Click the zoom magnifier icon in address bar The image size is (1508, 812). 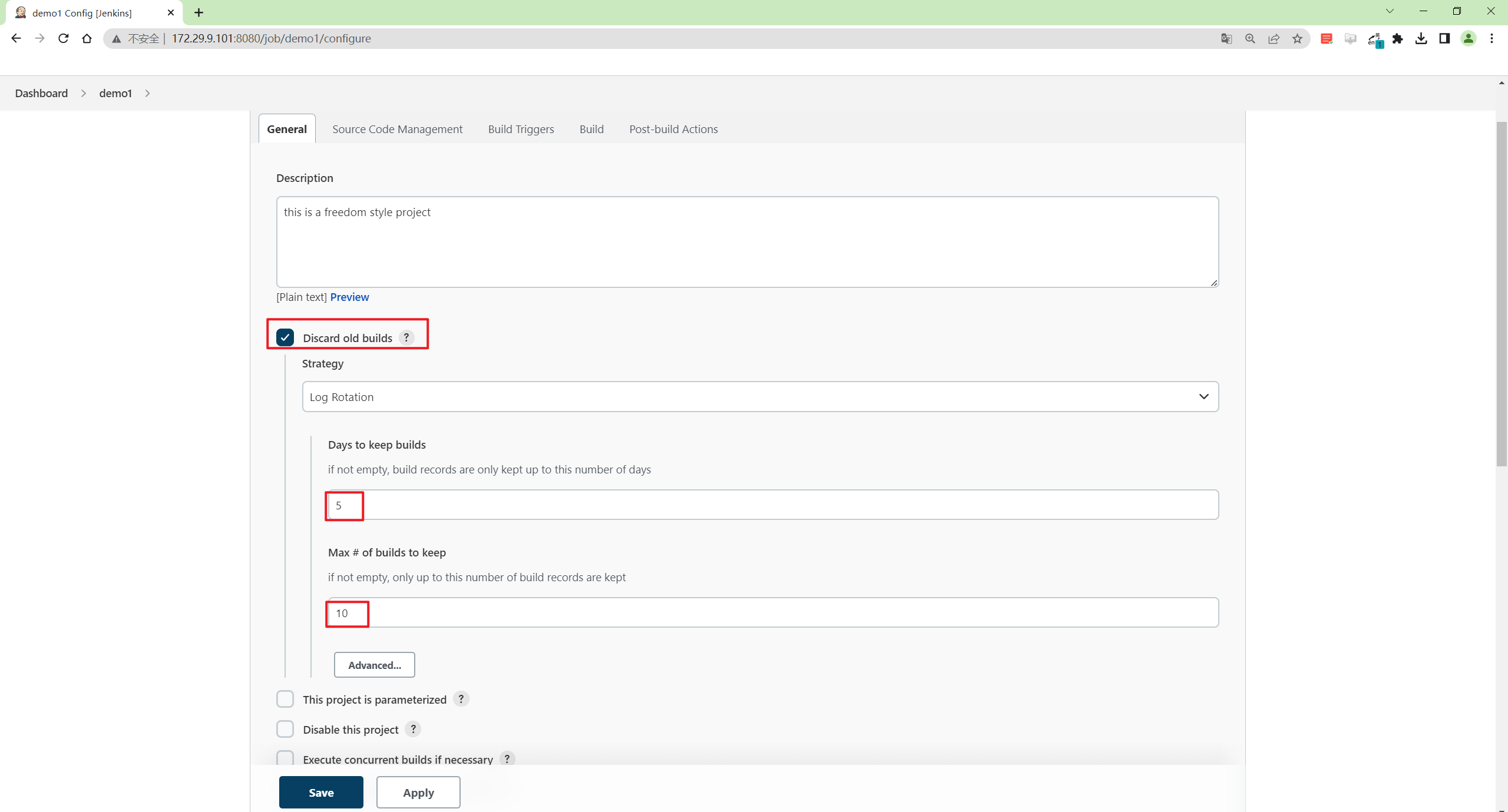pyautogui.click(x=1250, y=38)
